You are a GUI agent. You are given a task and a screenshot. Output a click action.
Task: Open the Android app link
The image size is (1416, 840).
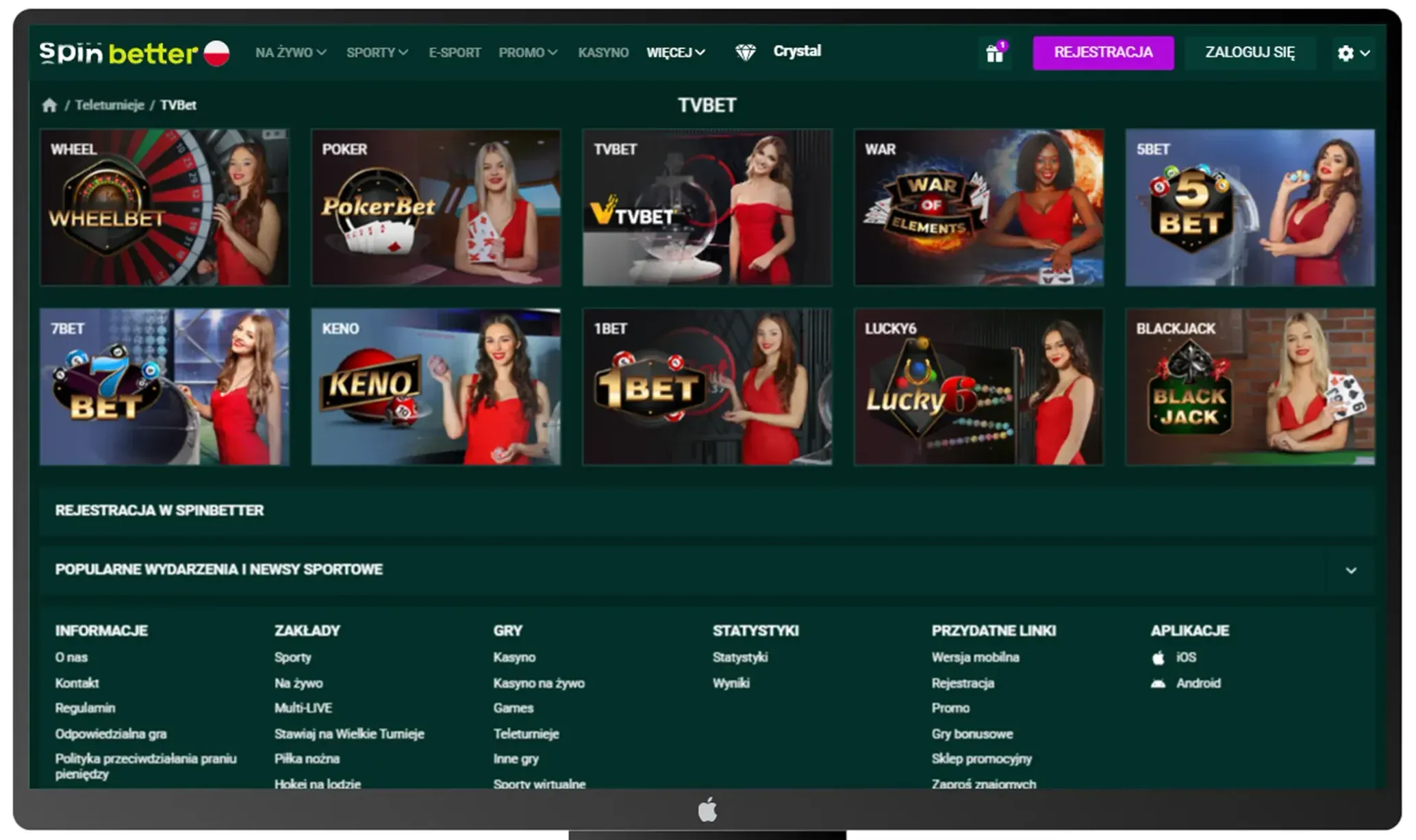pyautogui.click(x=1198, y=683)
